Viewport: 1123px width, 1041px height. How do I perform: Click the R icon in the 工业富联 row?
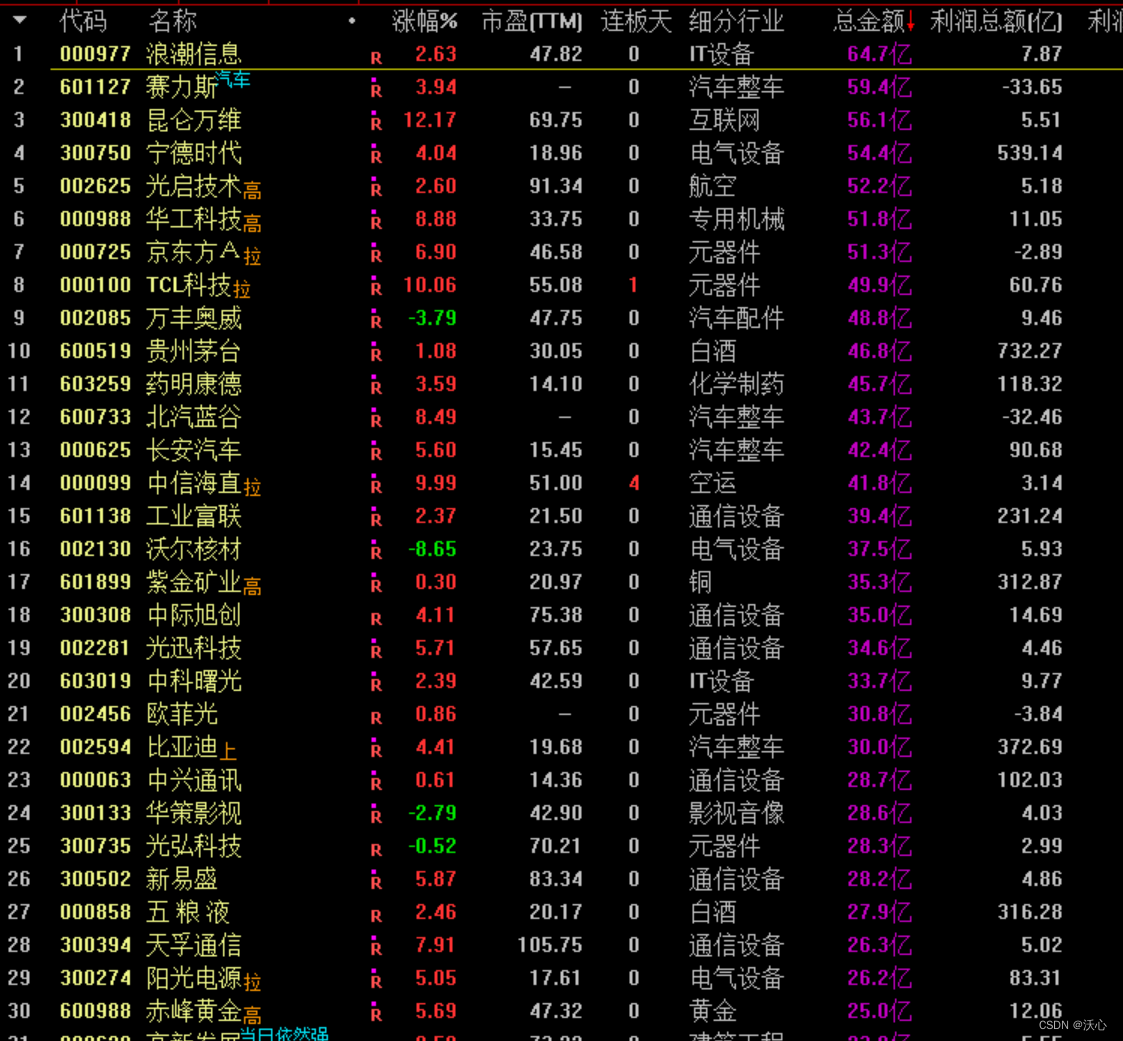pyautogui.click(x=376, y=518)
